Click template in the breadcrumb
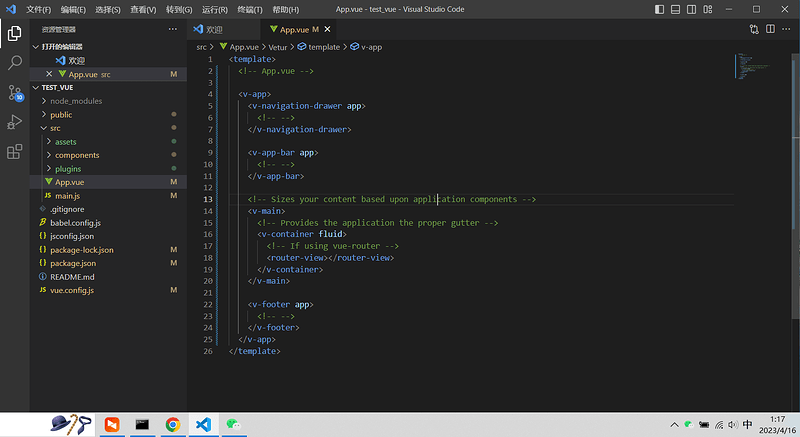This screenshot has width=800, height=437. coord(323,47)
